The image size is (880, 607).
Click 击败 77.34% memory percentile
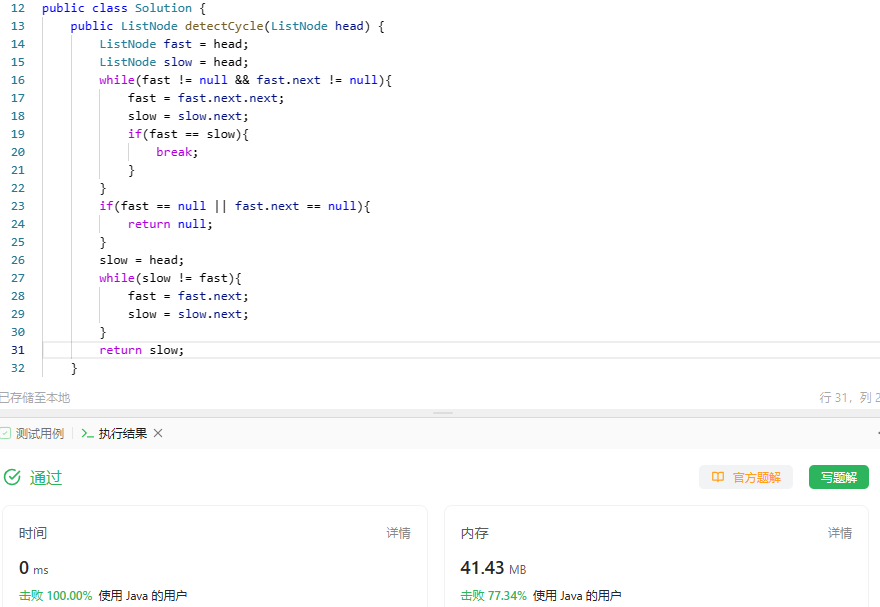click(x=493, y=596)
